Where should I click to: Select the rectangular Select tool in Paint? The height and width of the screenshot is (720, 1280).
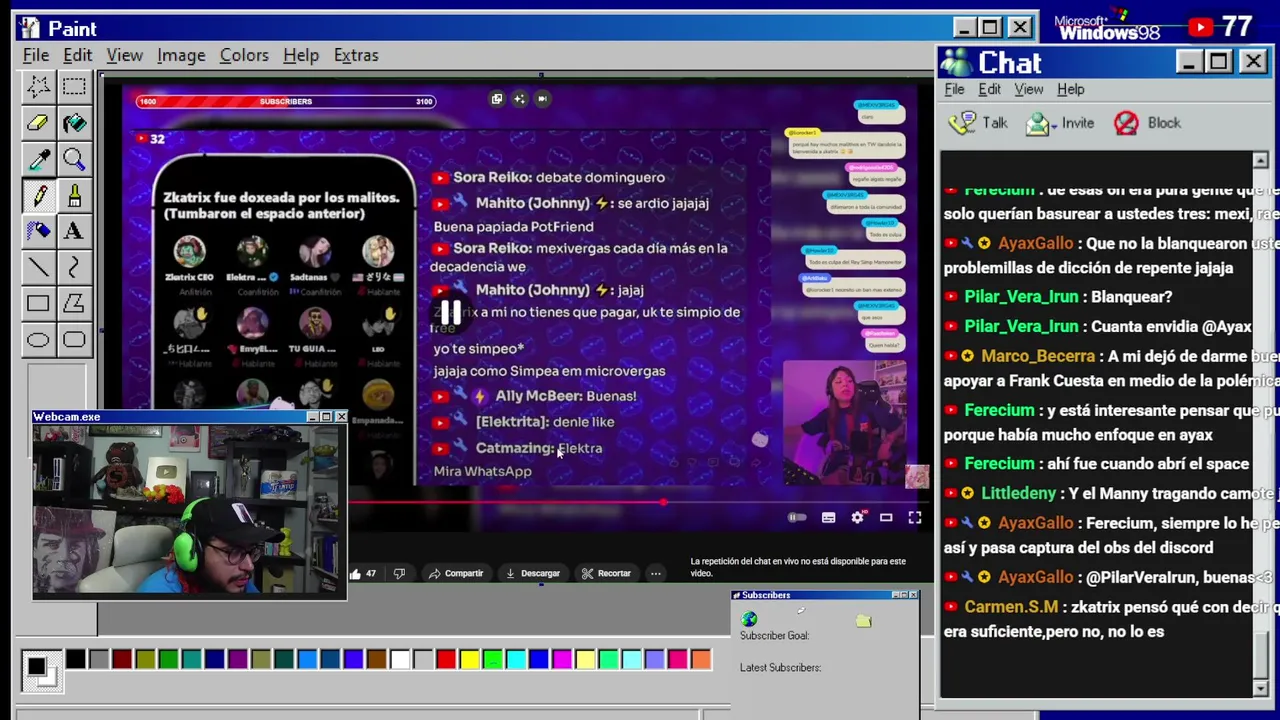74,87
